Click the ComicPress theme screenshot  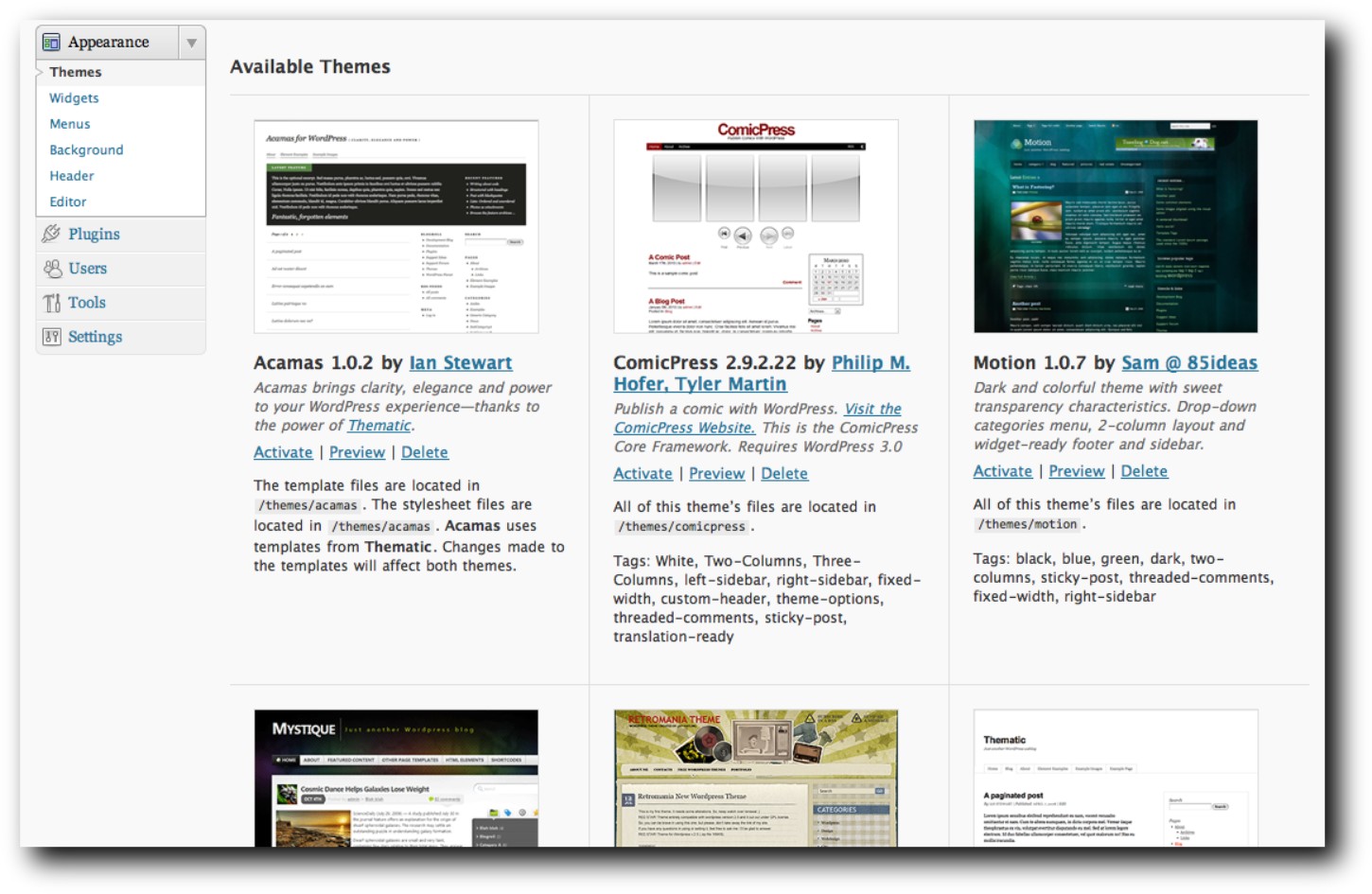[x=756, y=226]
